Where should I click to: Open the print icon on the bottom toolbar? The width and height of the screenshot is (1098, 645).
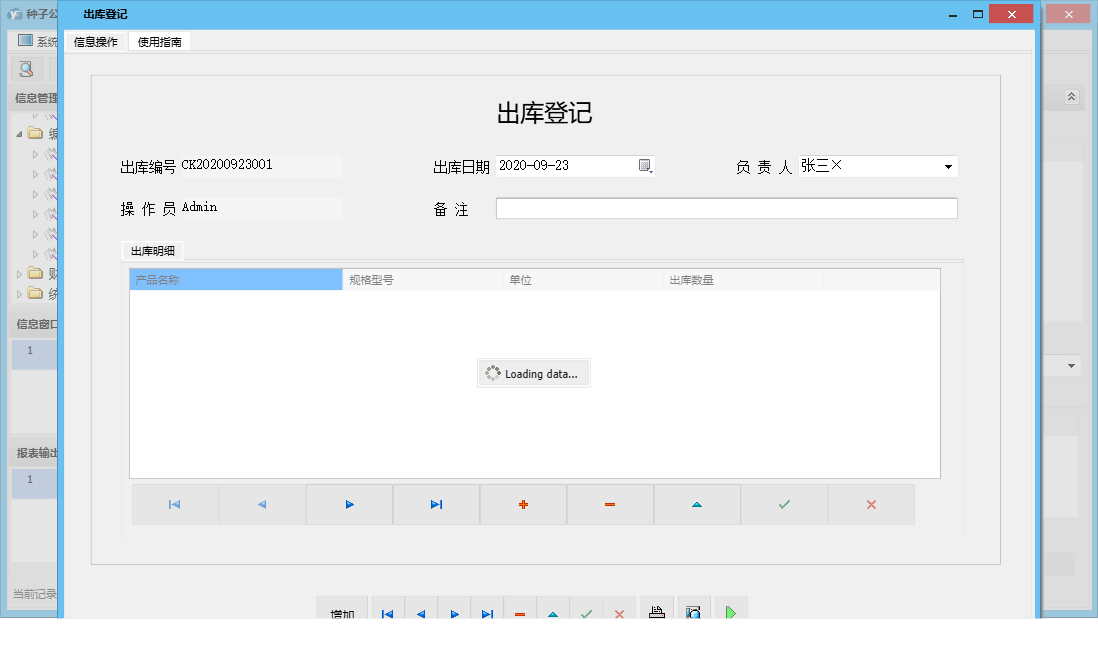[x=657, y=610]
